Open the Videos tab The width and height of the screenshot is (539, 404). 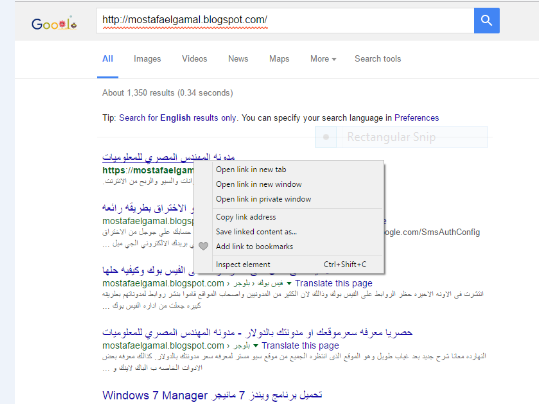coord(195,59)
